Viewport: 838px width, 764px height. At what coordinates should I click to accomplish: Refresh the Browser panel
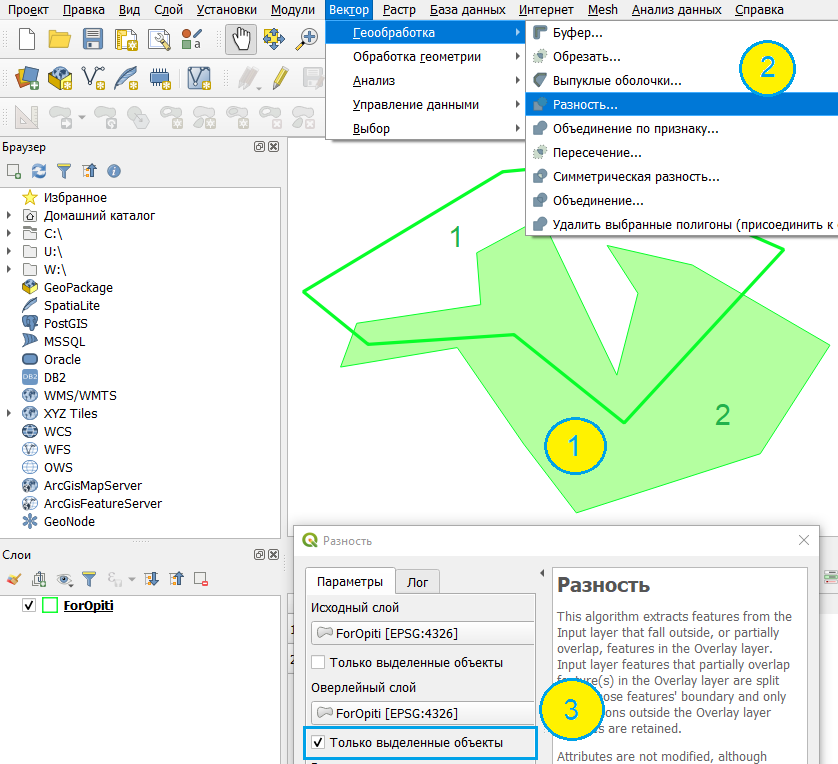pyautogui.click(x=39, y=171)
